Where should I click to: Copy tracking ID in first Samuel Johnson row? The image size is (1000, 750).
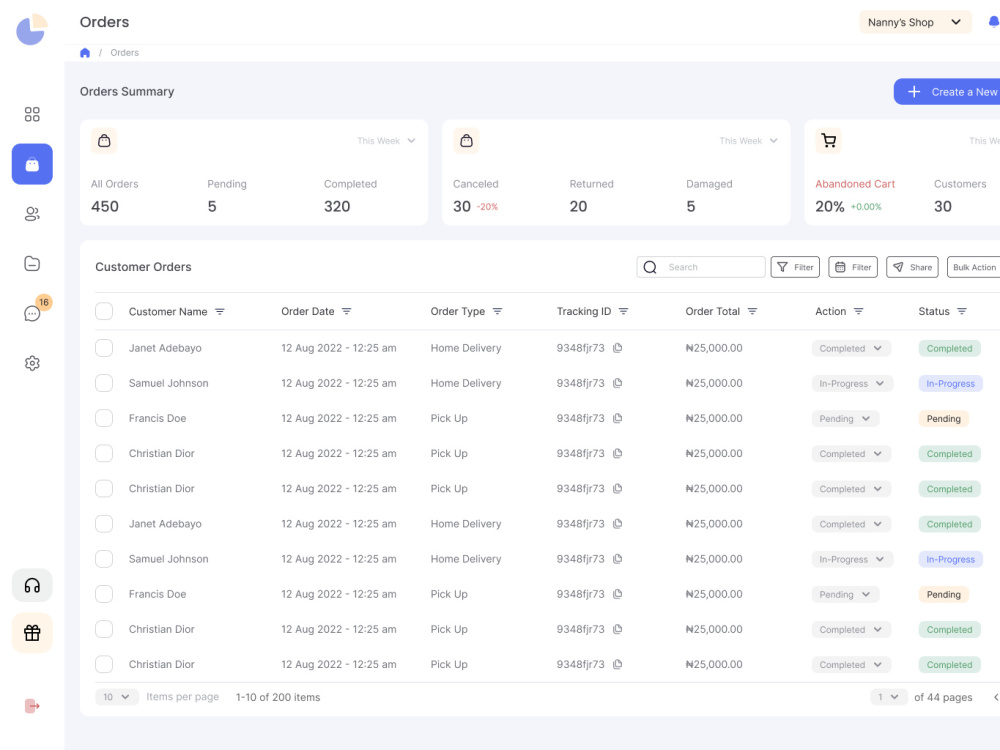pyautogui.click(x=617, y=383)
